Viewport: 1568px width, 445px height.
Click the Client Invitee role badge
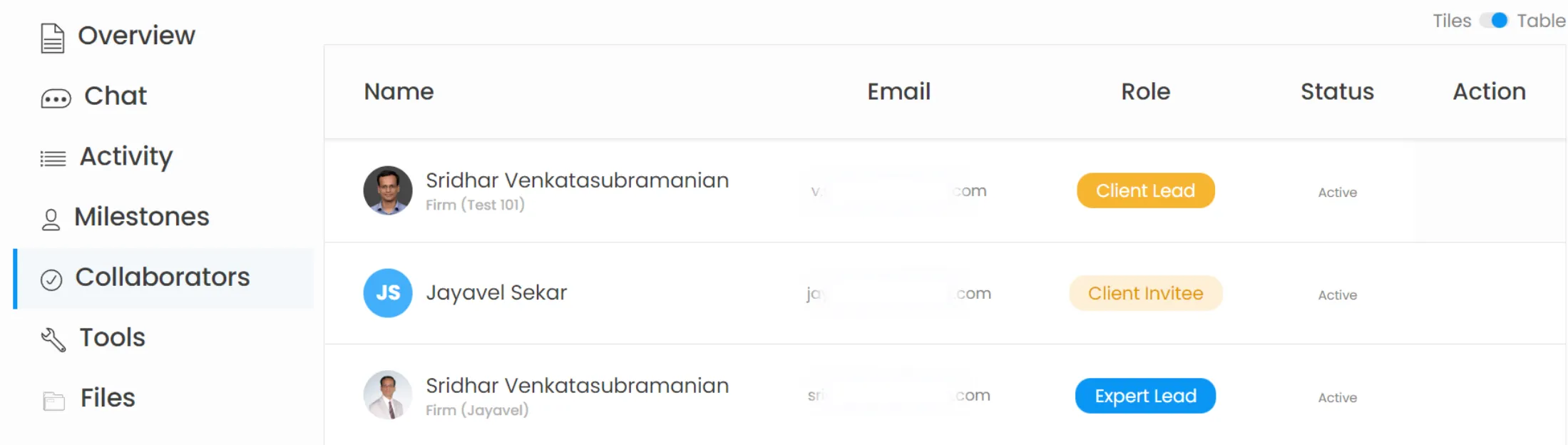tap(1145, 293)
